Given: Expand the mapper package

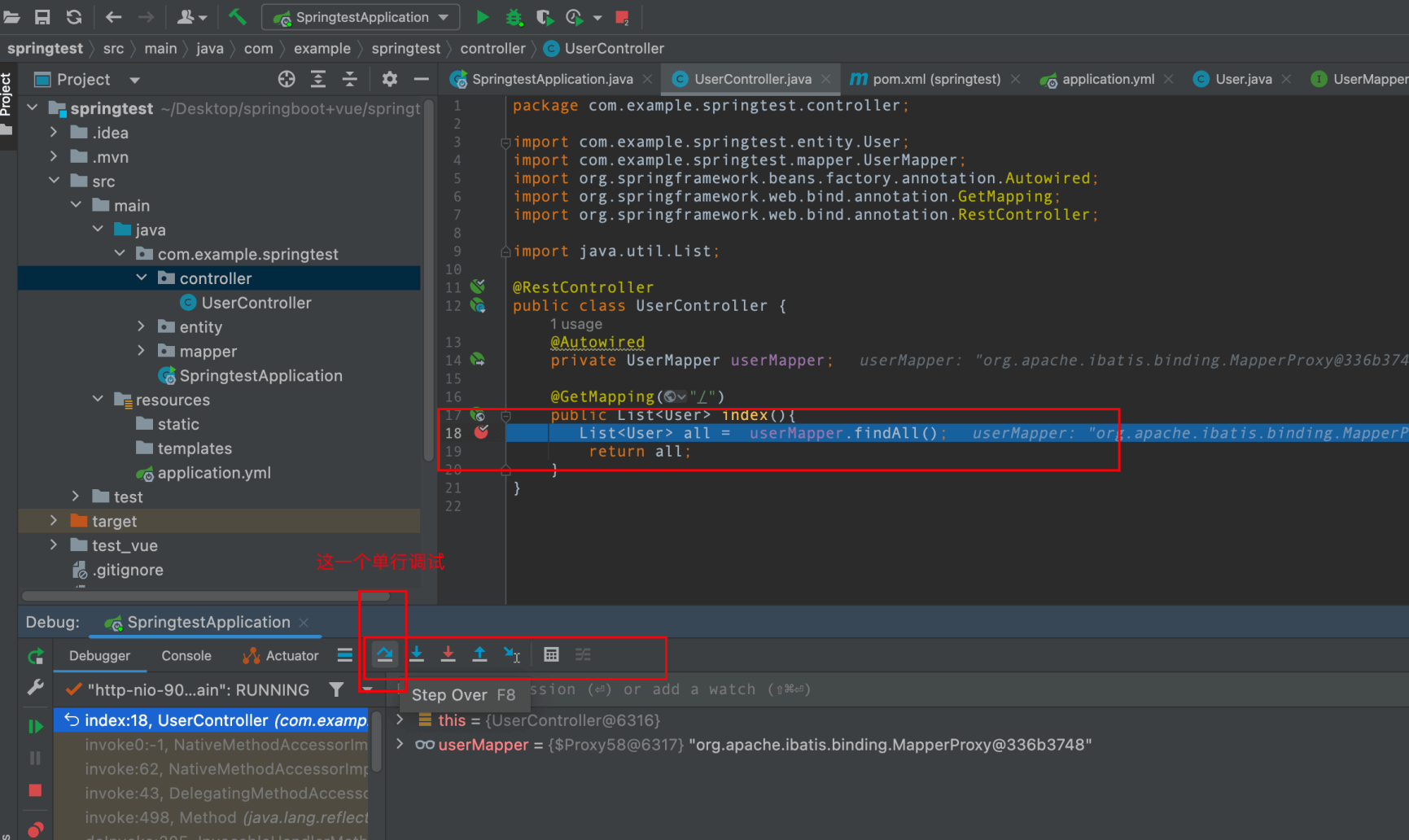Looking at the screenshot, I should click(142, 351).
